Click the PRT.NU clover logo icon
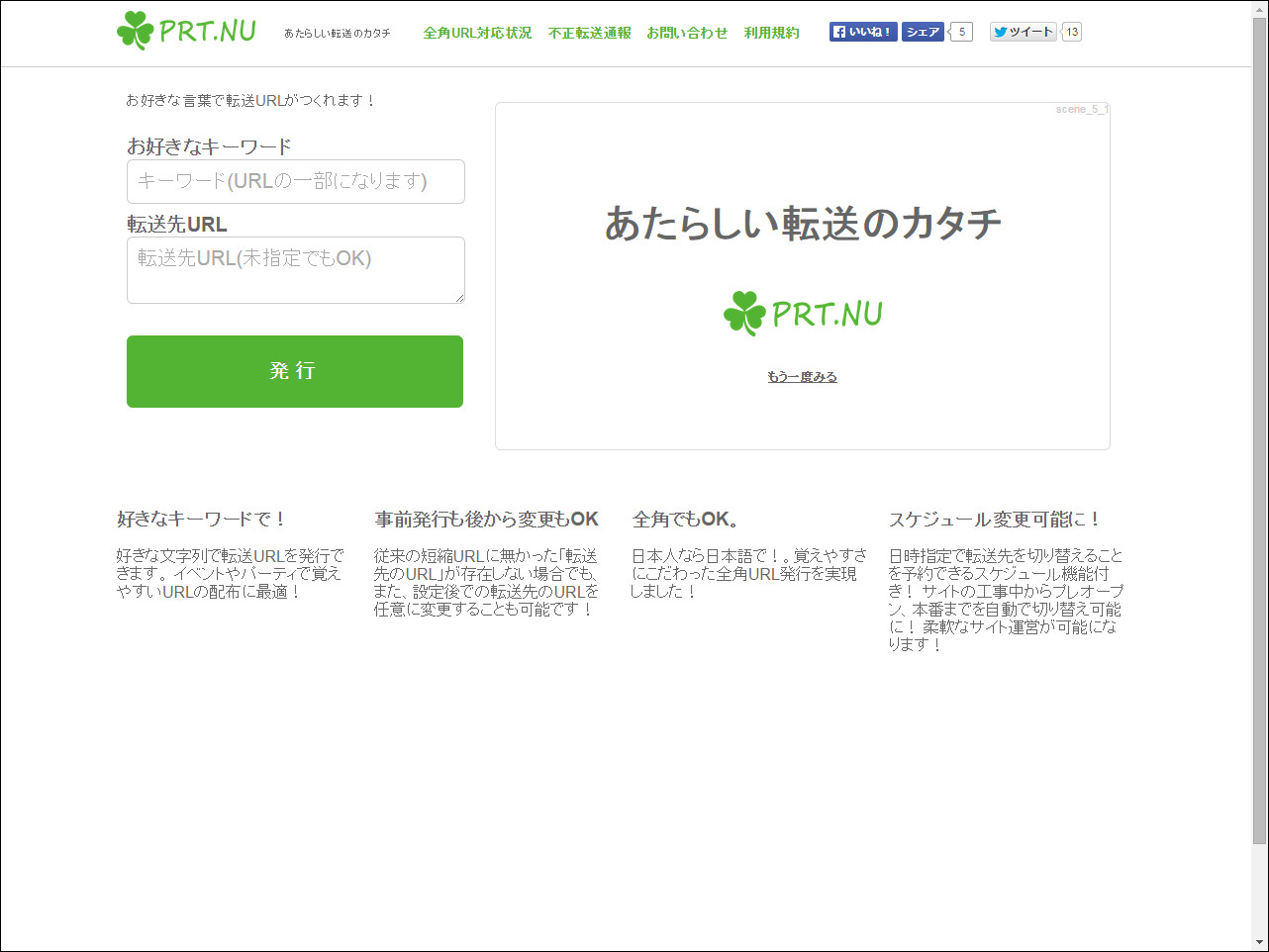 point(135,31)
